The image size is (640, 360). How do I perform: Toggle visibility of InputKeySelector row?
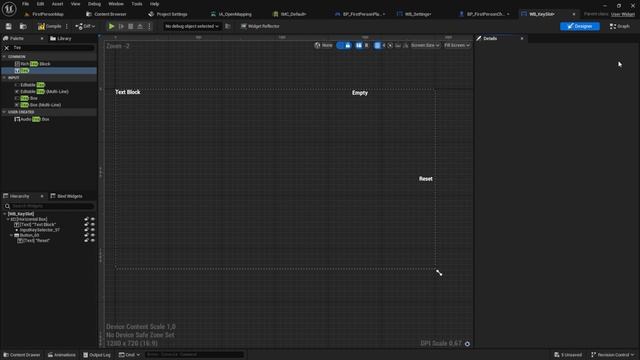coord(93,230)
